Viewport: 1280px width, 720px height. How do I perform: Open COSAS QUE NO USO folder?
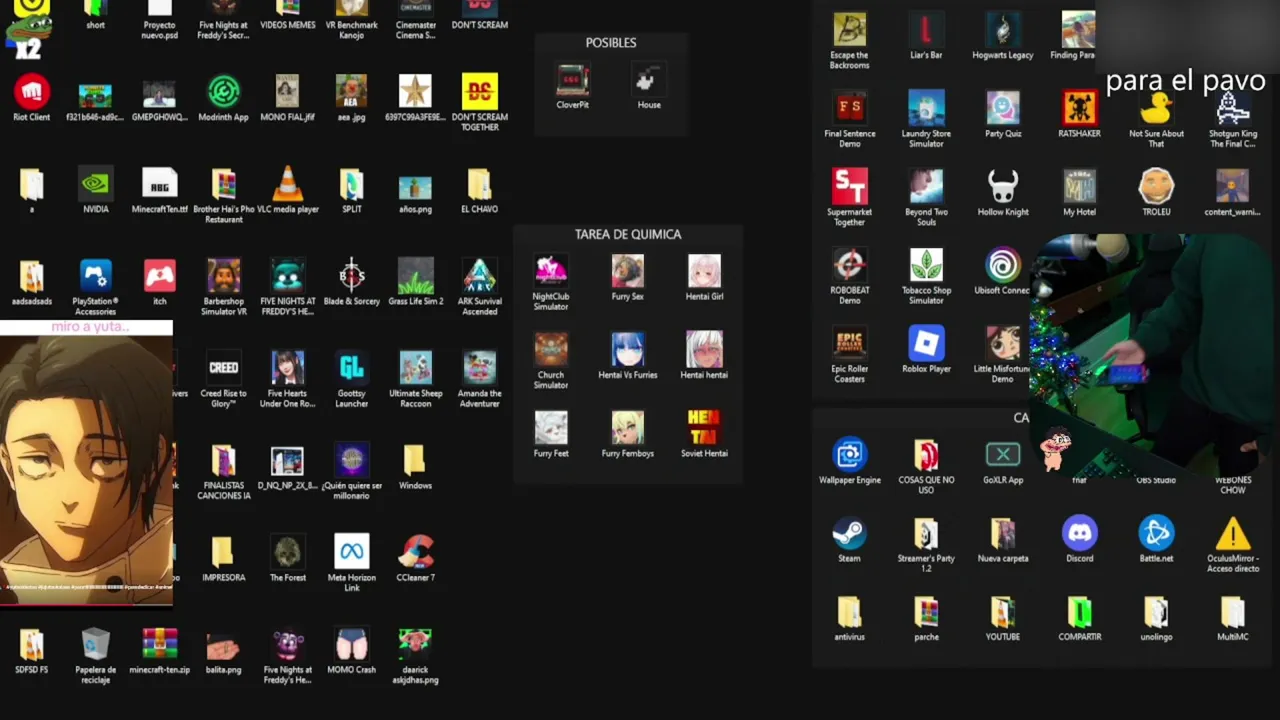pyautogui.click(x=926, y=455)
